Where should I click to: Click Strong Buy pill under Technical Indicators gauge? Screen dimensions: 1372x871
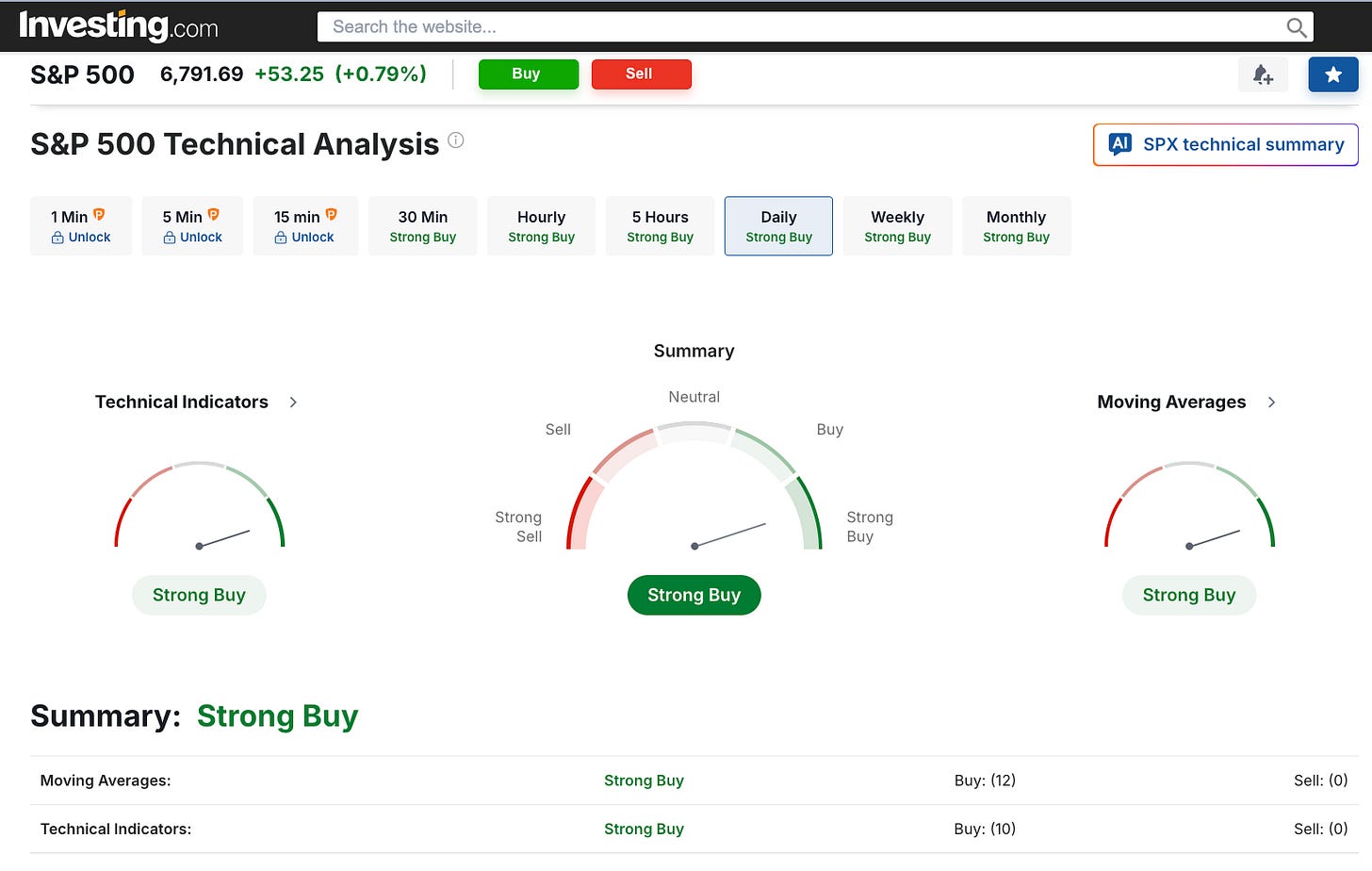point(199,596)
